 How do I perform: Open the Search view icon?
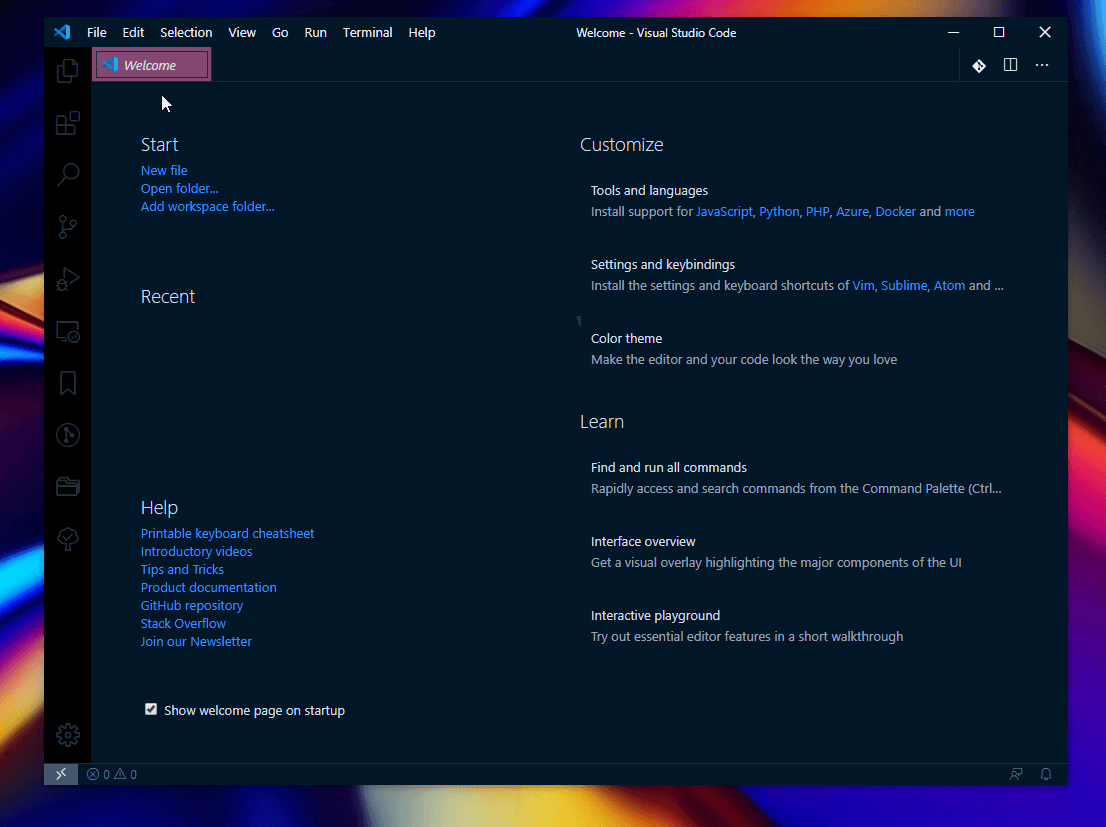tap(68, 174)
